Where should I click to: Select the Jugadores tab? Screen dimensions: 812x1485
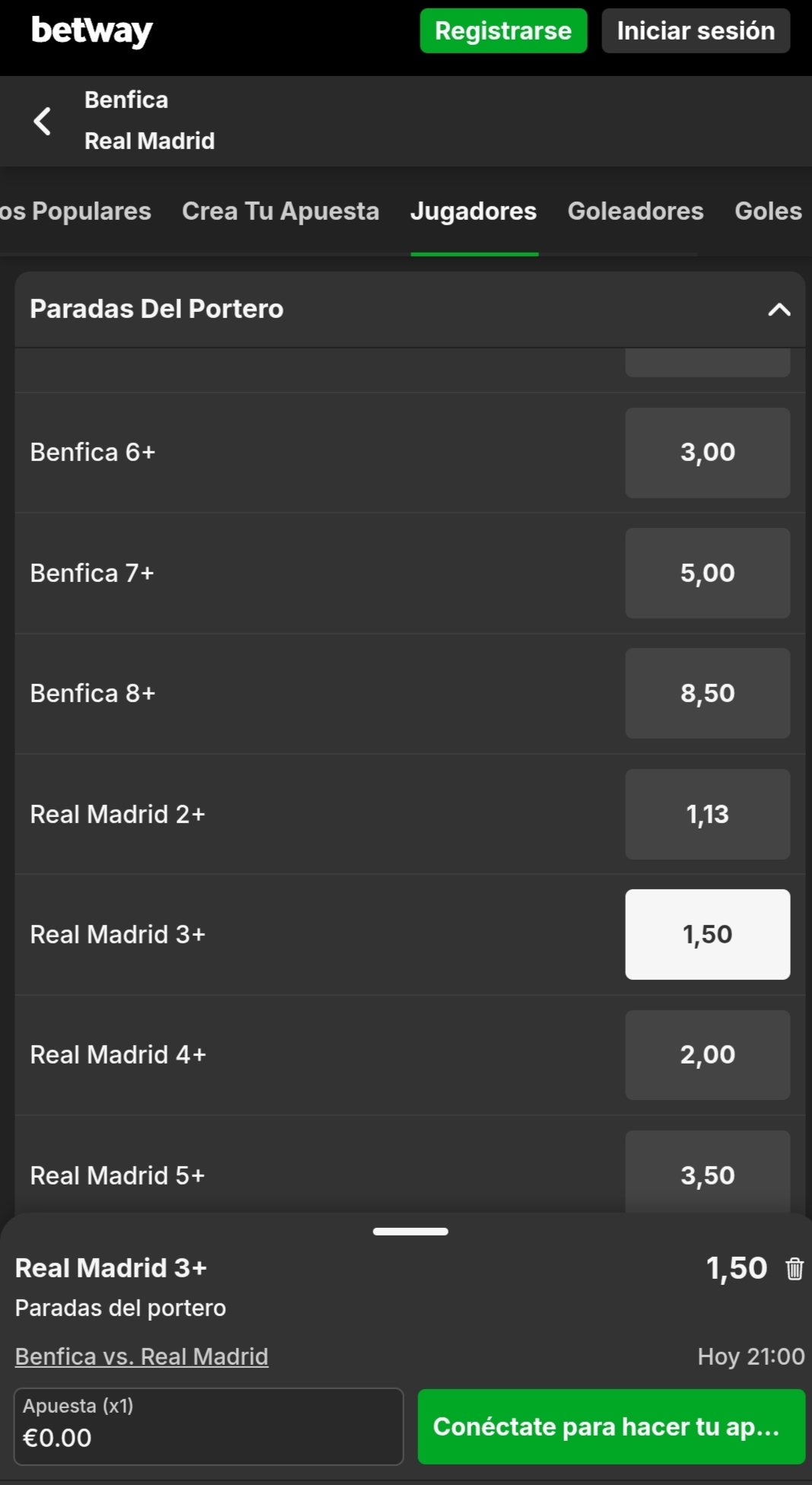(474, 211)
